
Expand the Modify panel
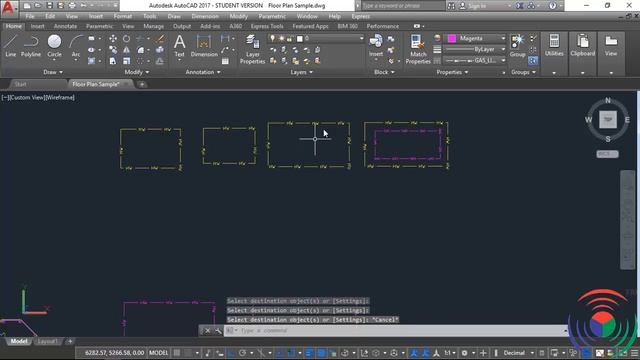(136, 72)
